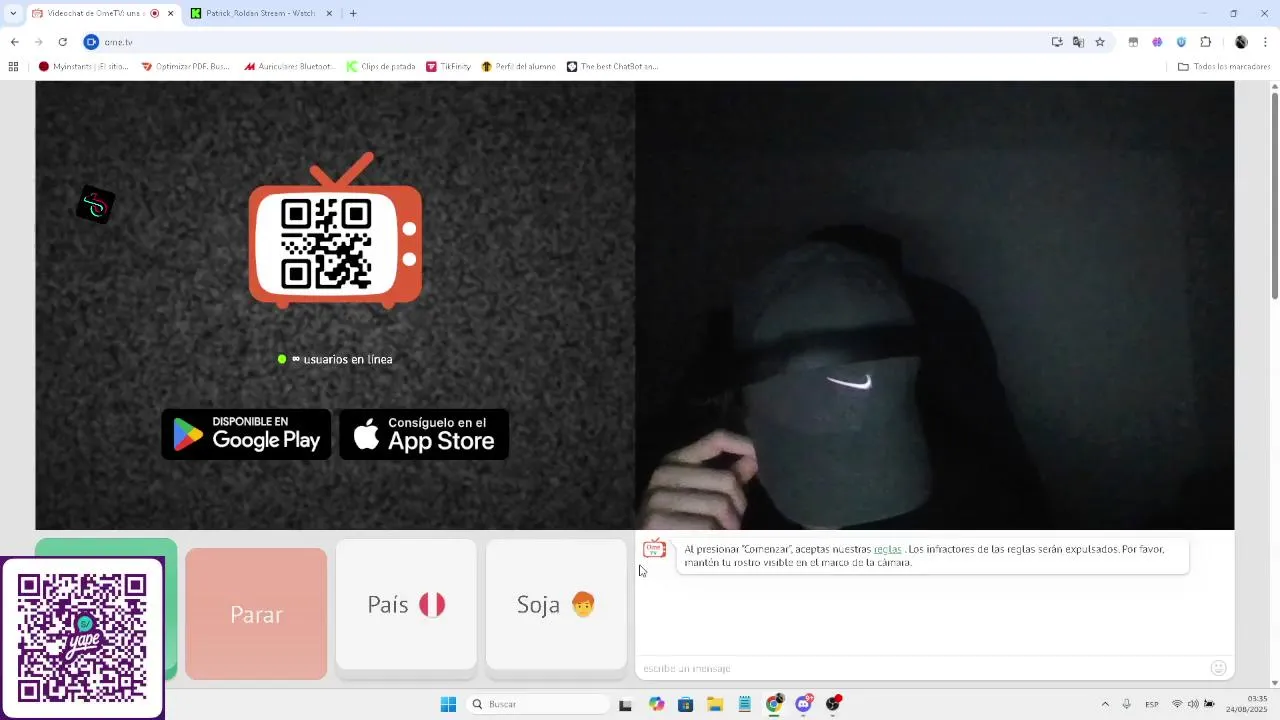
Task: Open the Myinstants bookmark
Action: pyautogui.click(x=83, y=67)
